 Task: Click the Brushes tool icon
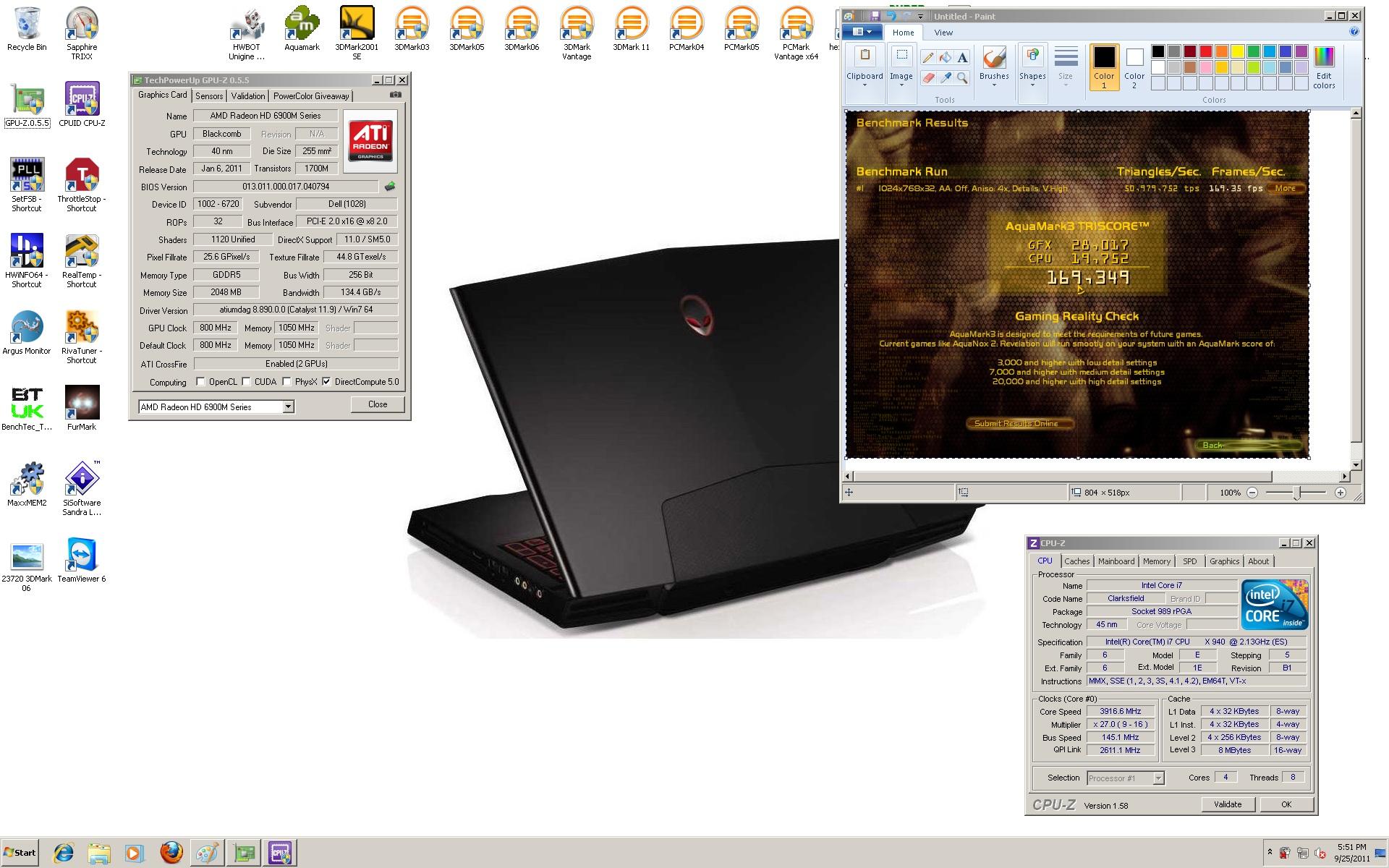pos(994,58)
